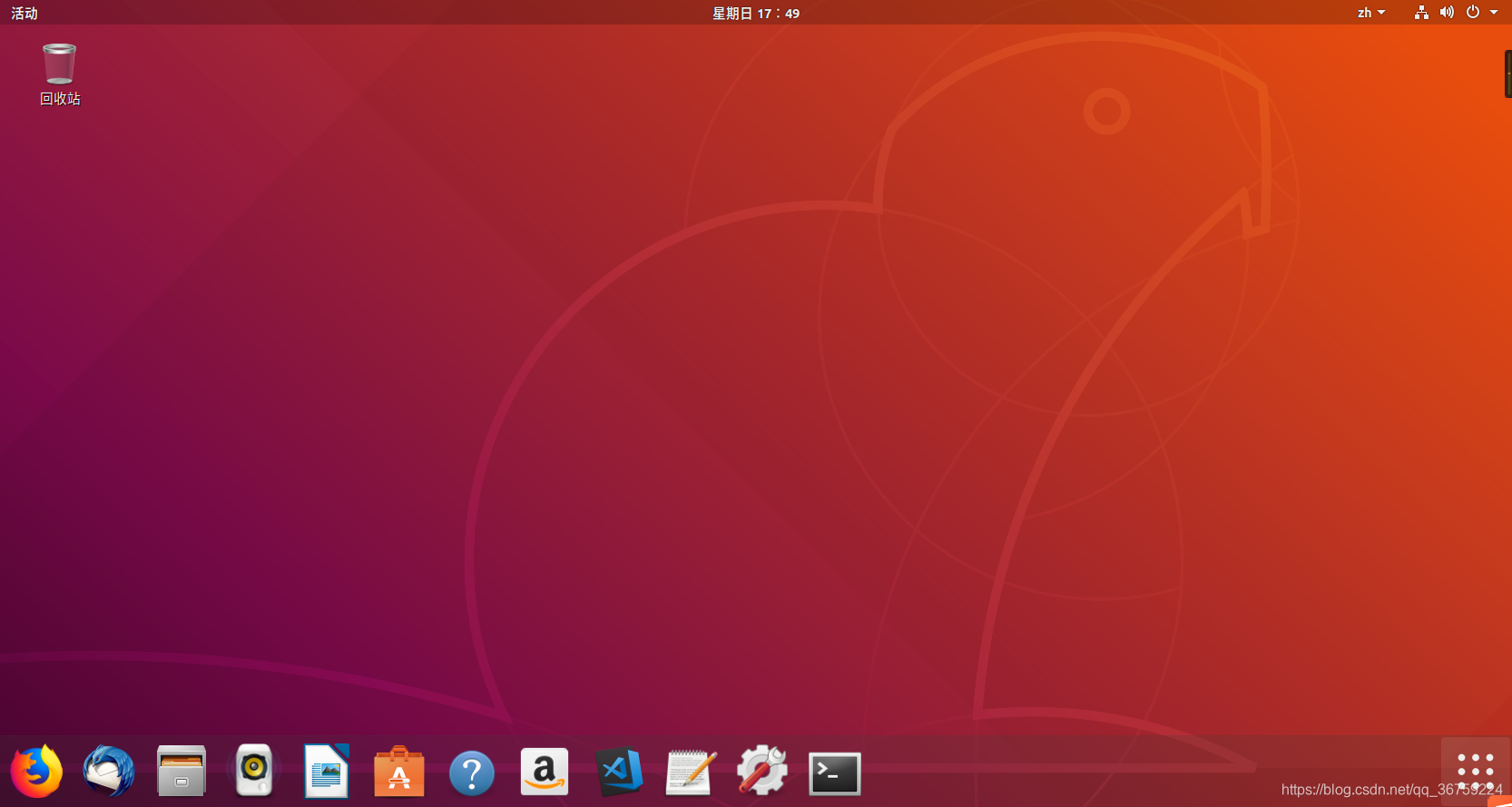Screen dimensions: 1512x807
Task: Launch the Text Editor notepad icon
Action: click(x=691, y=772)
